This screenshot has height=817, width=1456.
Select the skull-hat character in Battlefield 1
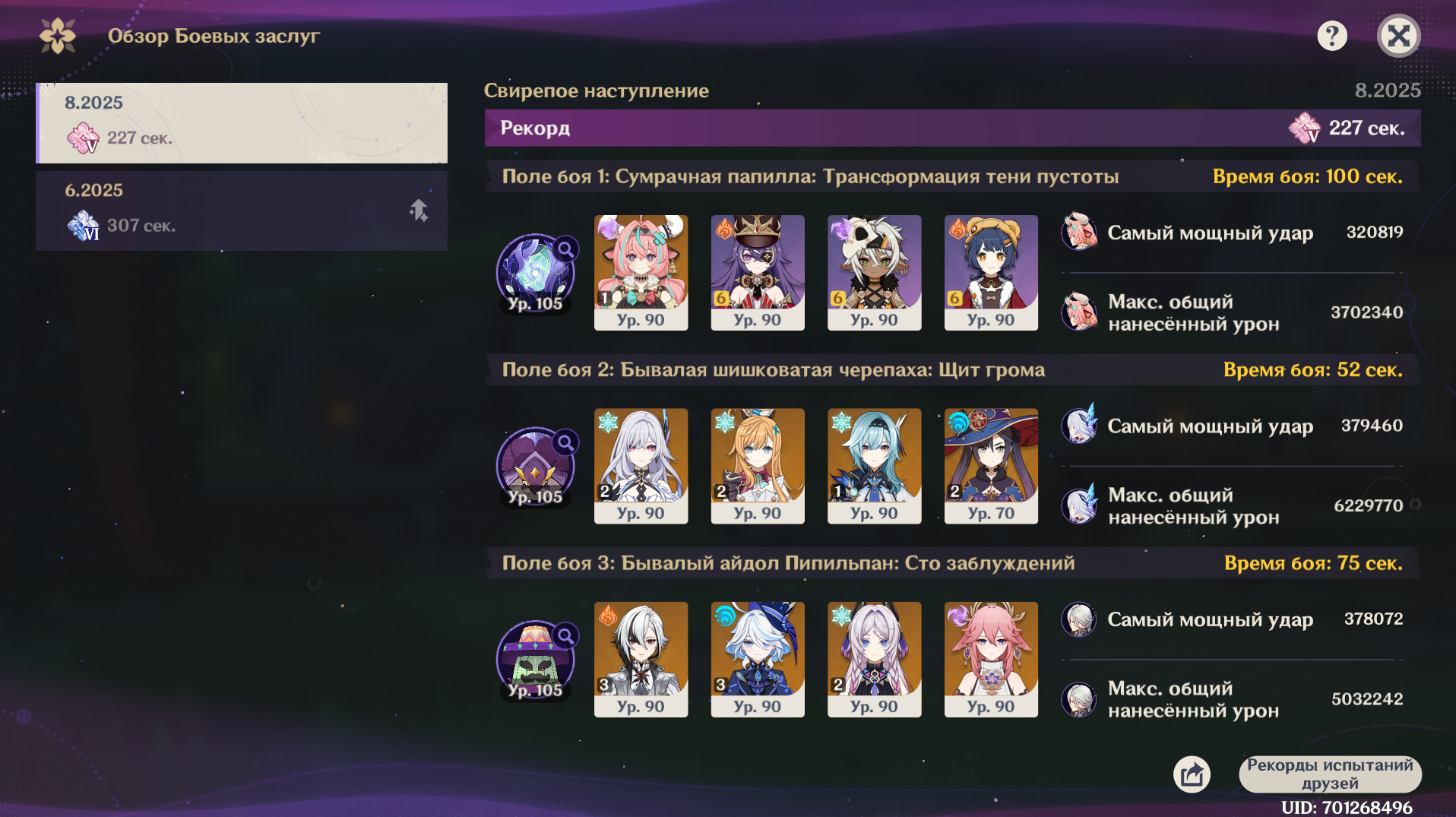point(874,273)
